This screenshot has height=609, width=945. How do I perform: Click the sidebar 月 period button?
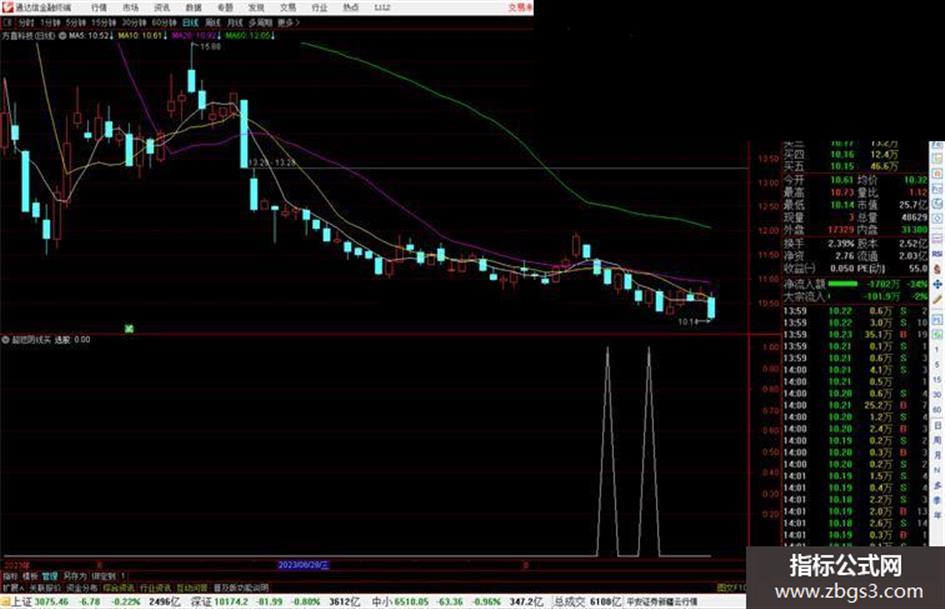pos(937,455)
